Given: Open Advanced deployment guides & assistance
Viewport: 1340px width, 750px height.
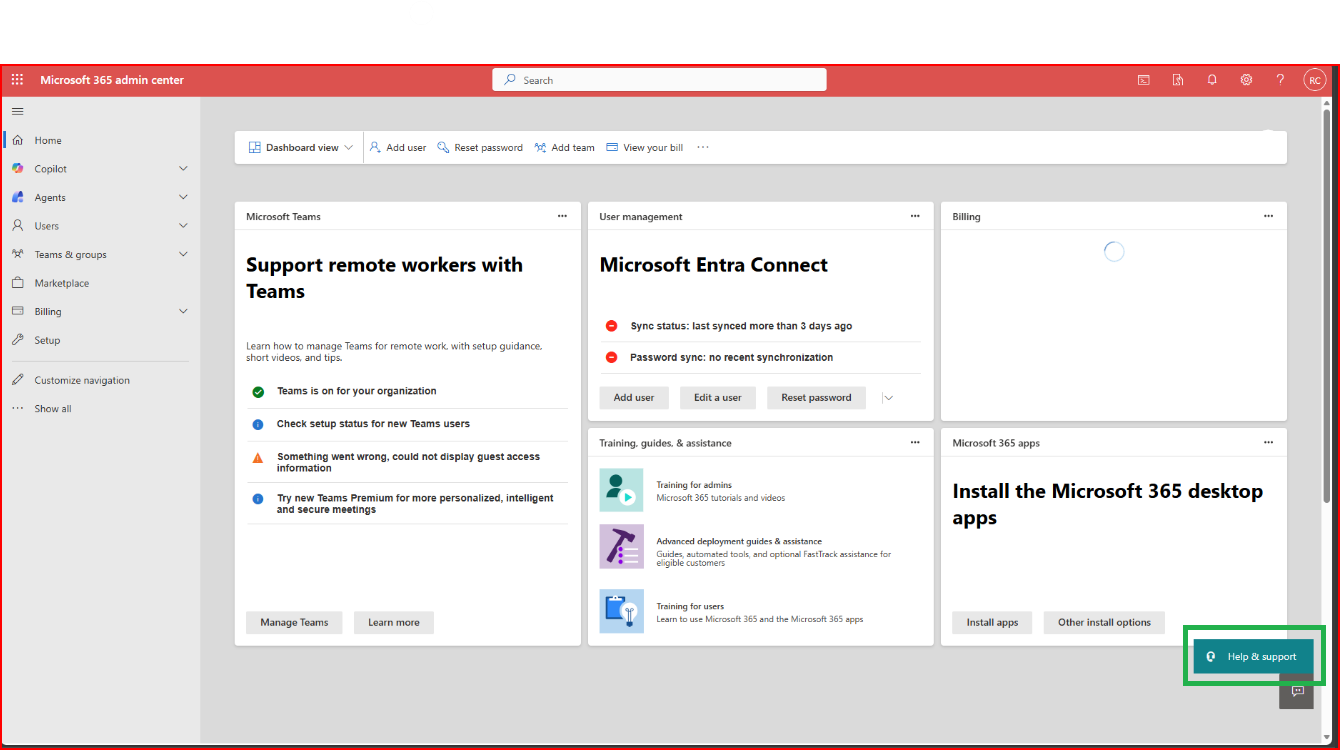Looking at the screenshot, I should (740, 541).
